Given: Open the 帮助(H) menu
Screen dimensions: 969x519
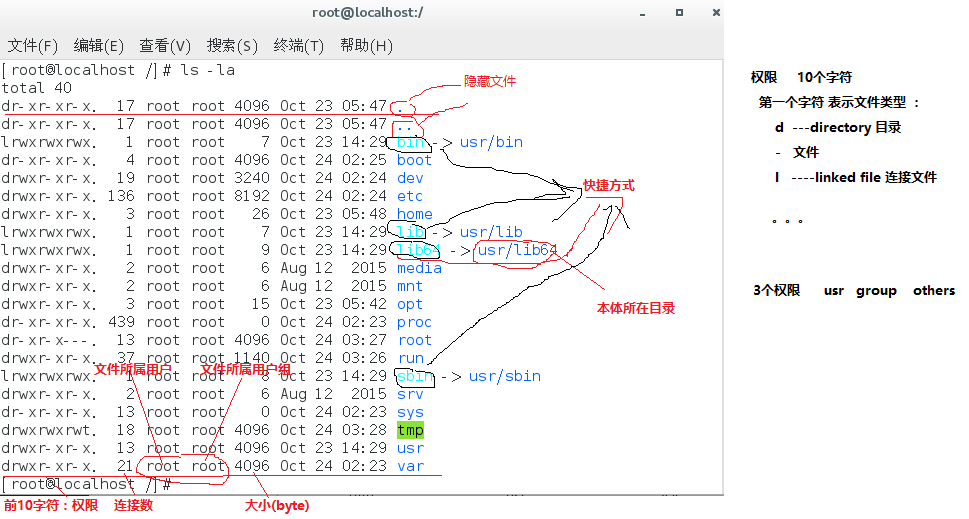Looking at the screenshot, I should coord(366,46).
